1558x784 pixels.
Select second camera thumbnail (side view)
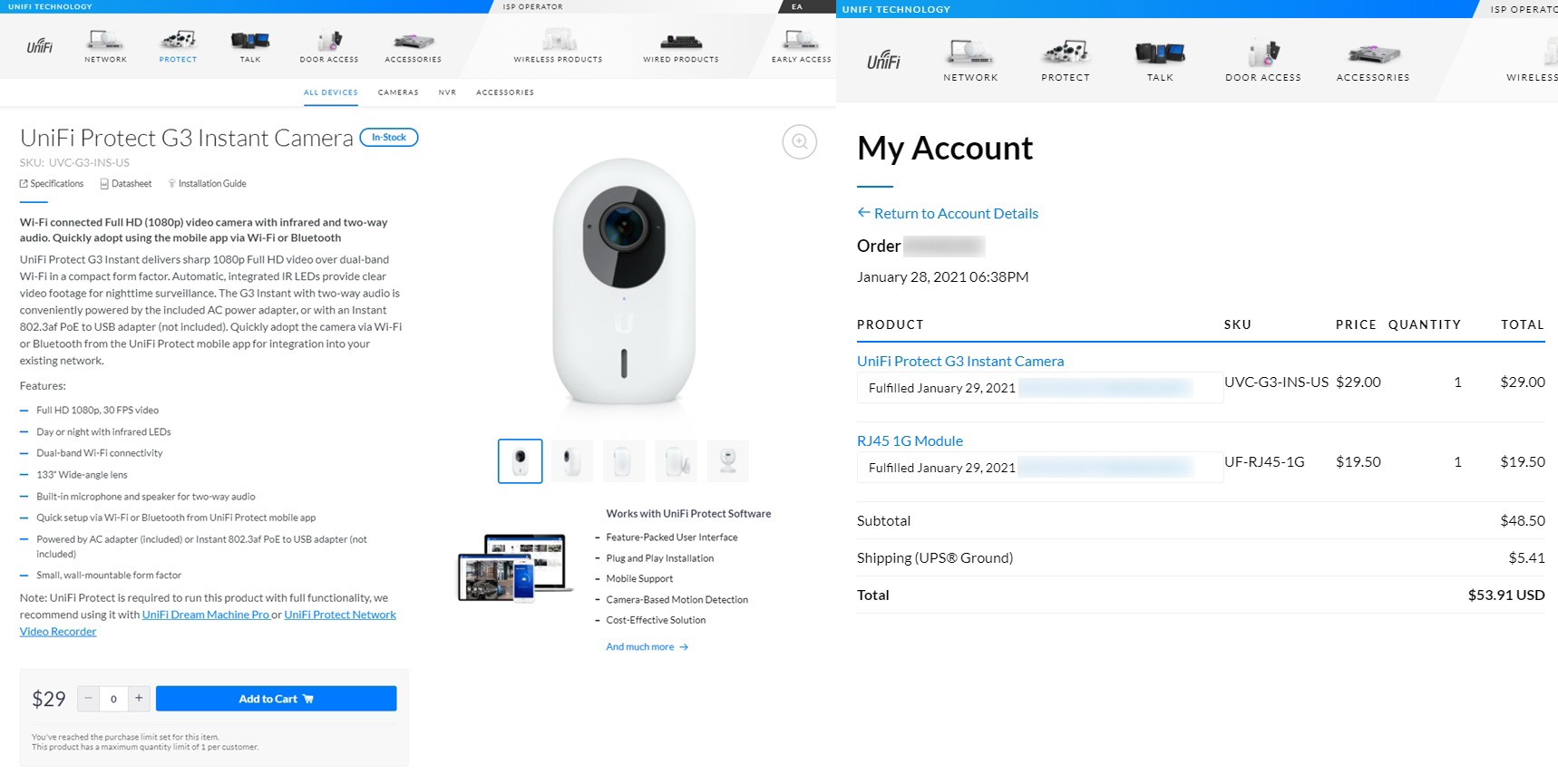(572, 461)
